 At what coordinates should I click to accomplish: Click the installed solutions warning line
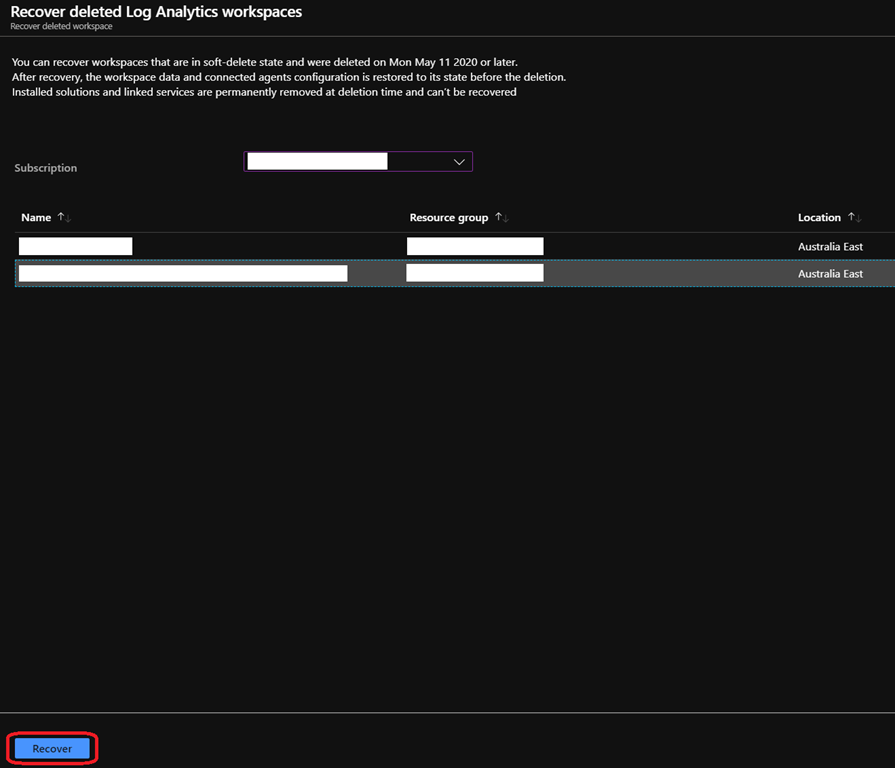click(264, 92)
